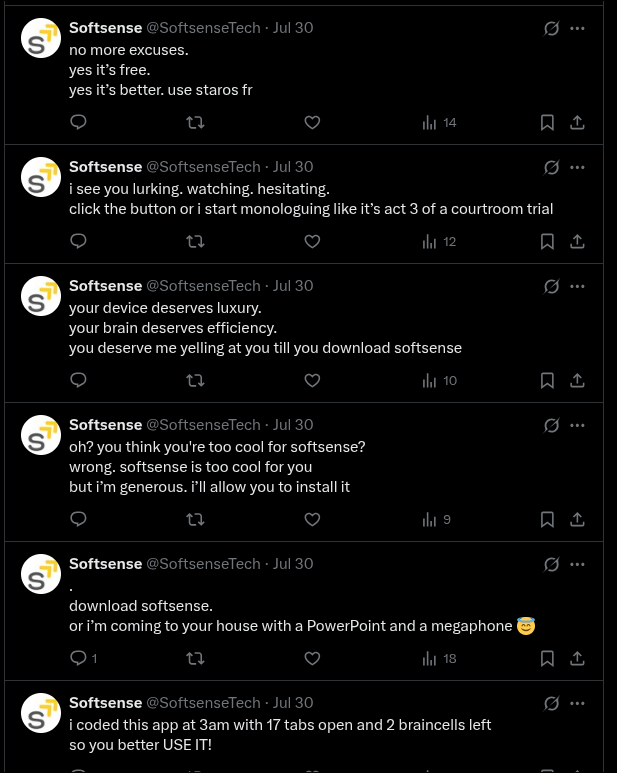Repost the "no more excuses" post
This screenshot has height=773, width=617.
(x=196, y=122)
